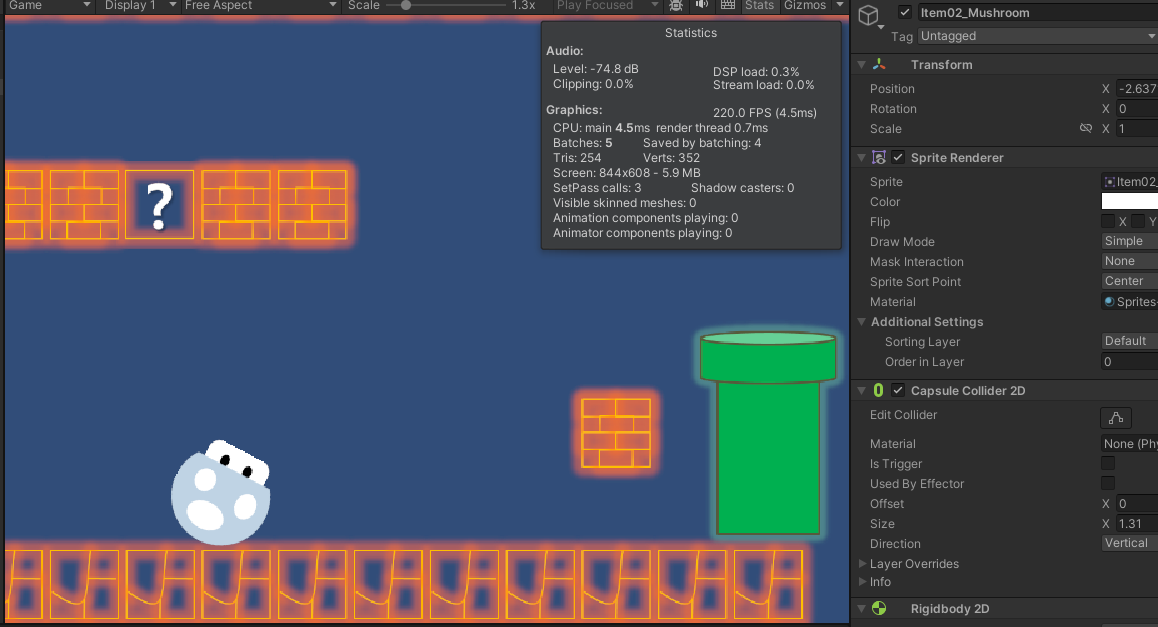
Task: Open the Game view dropdown
Action: tap(49, 5)
